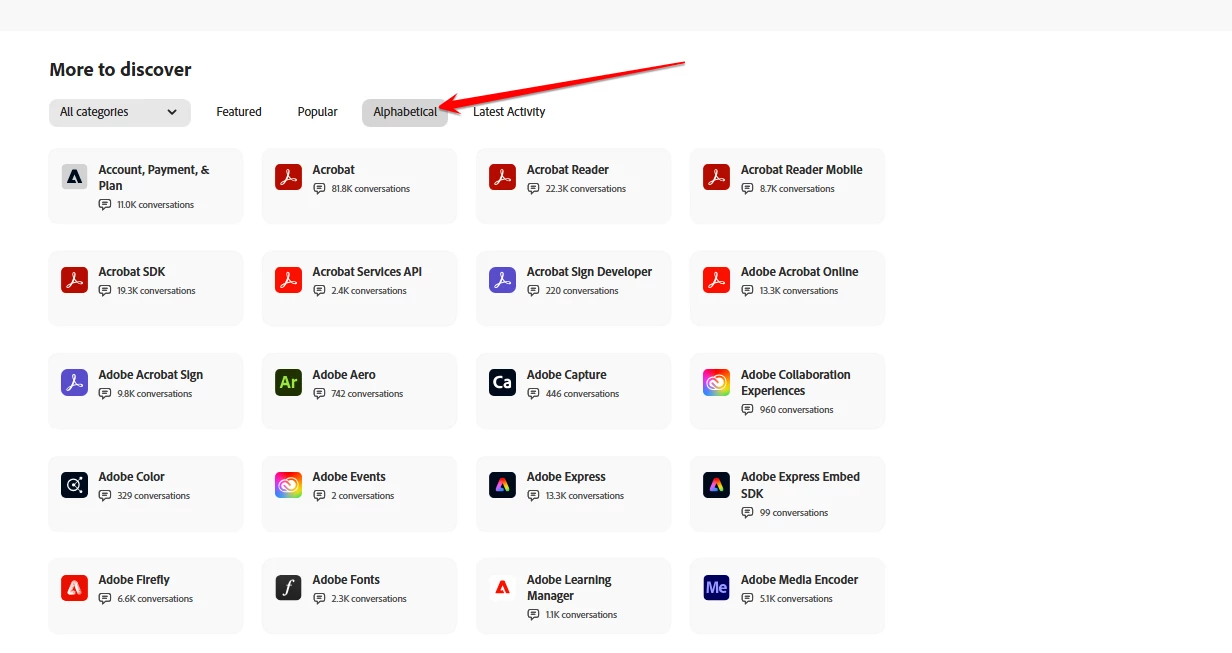Open the Adobe Firefly title link
The height and width of the screenshot is (653, 1232).
[134, 580]
